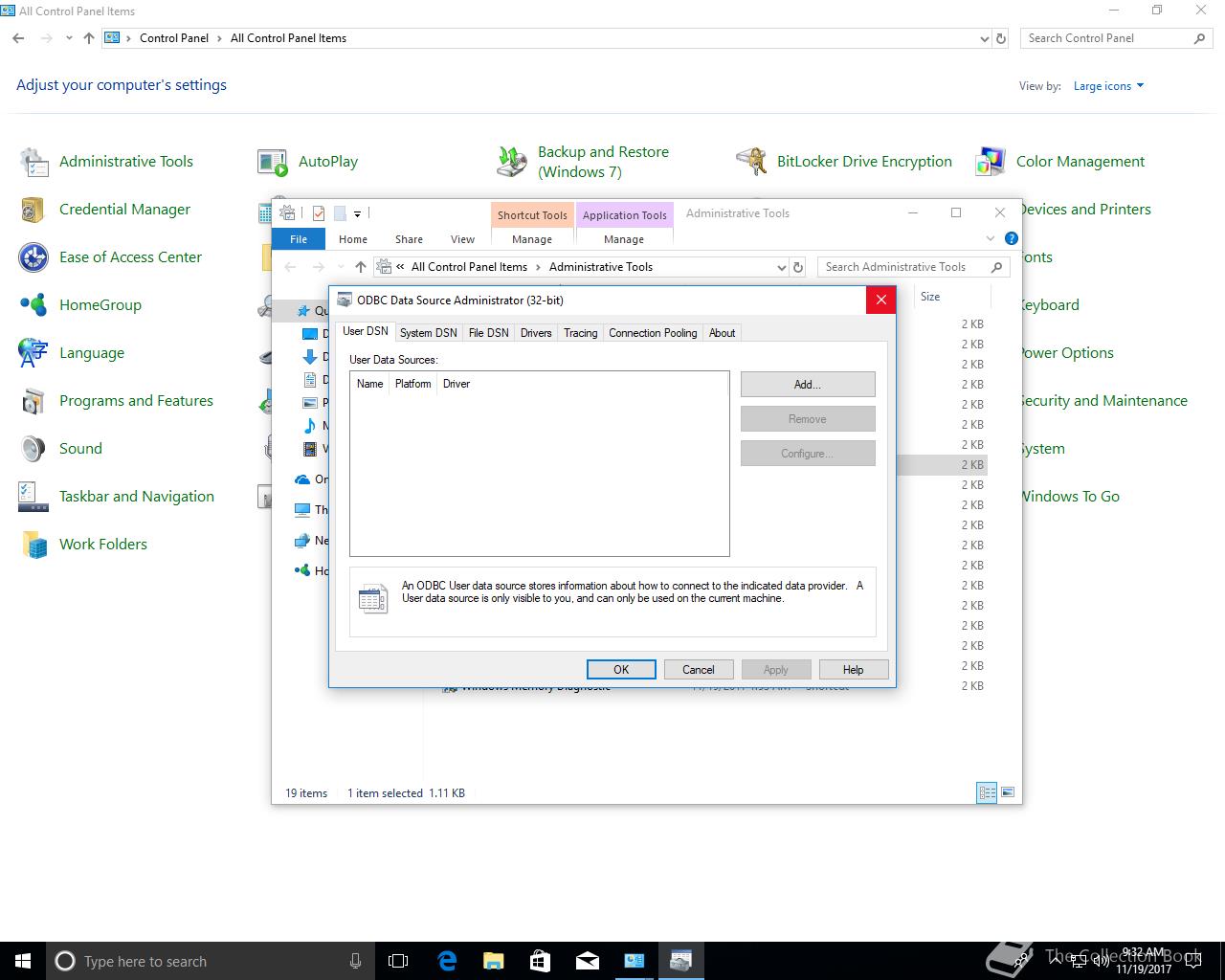Viewport: 1225px width, 980px height.
Task: Open BitLocker Drive Encryption icon
Action: (x=751, y=162)
